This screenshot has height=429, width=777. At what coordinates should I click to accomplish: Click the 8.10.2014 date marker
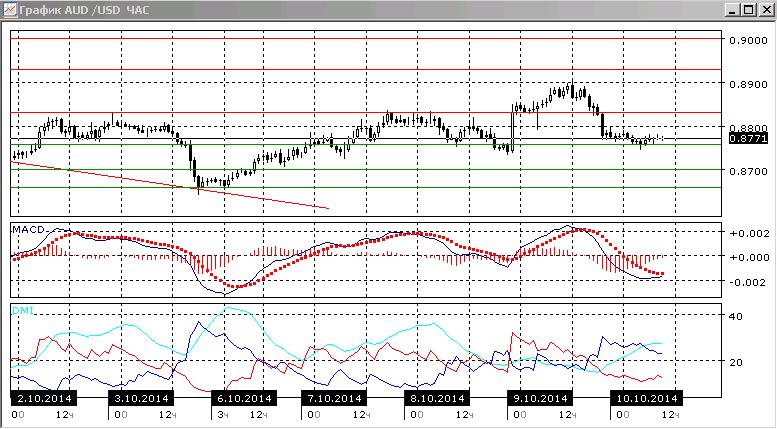(x=437, y=398)
